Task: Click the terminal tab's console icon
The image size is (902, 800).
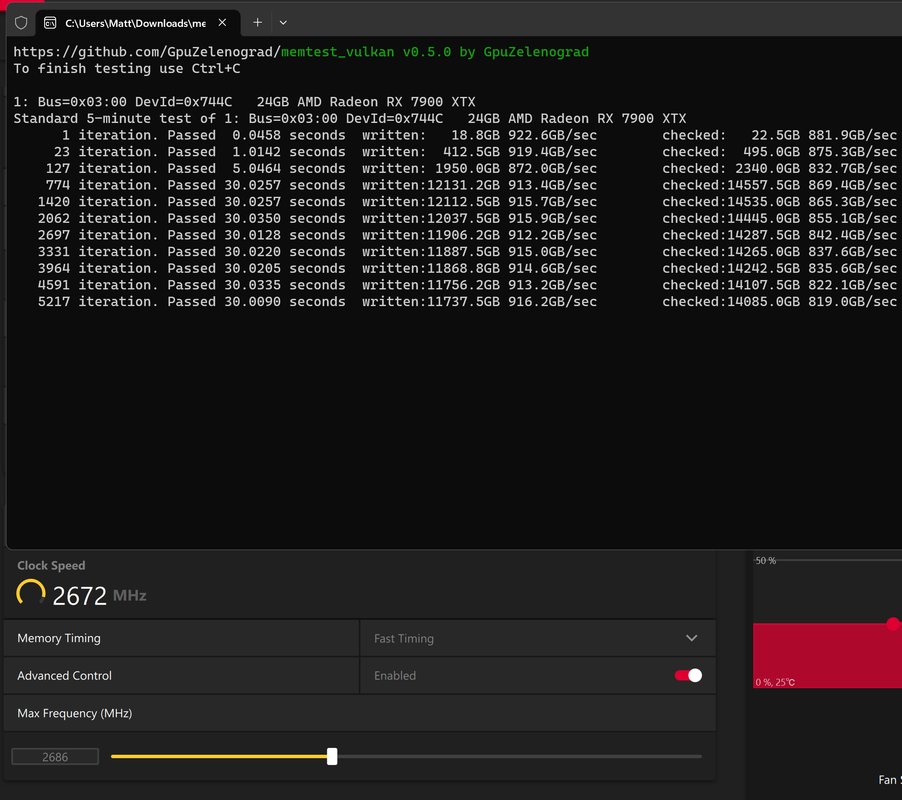Action: (50, 23)
